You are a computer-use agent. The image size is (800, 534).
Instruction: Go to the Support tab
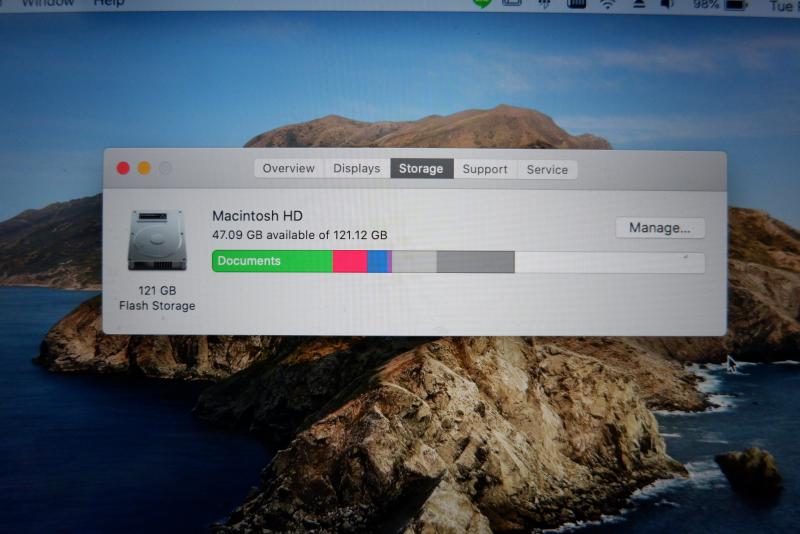pyautogui.click(x=485, y=169)
